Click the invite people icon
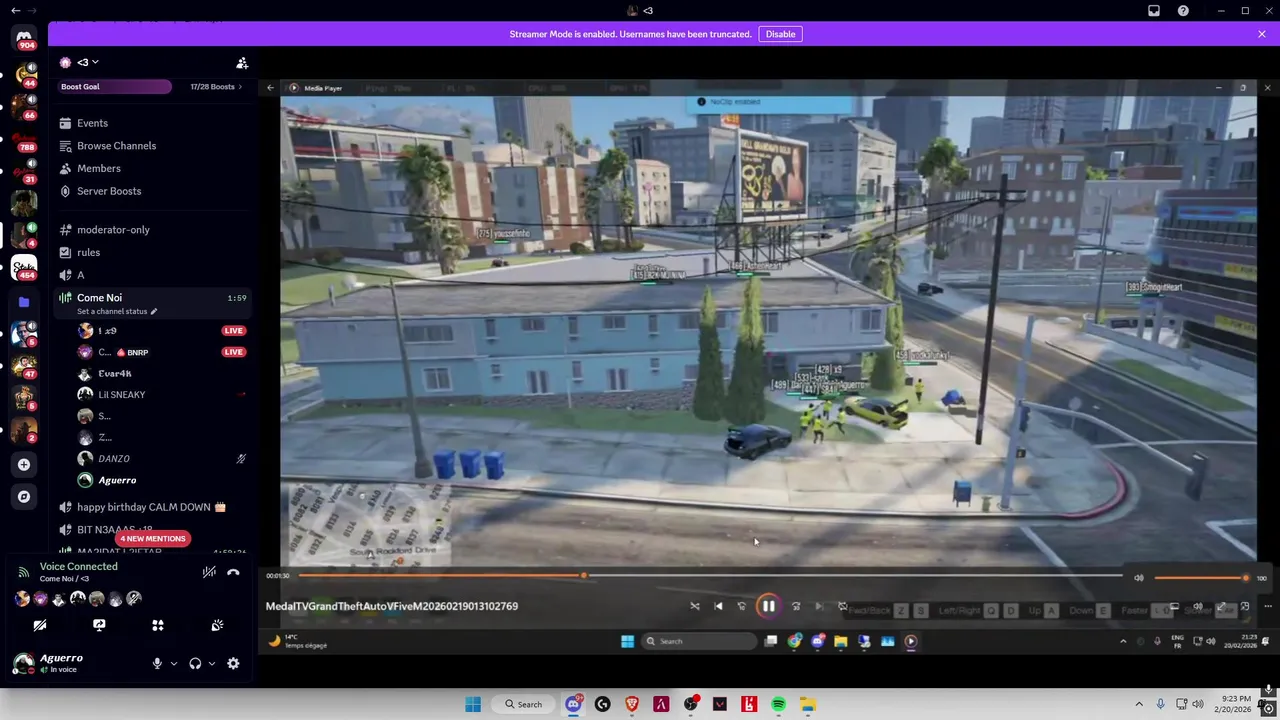1280x720 pixels. coord(242,63)
